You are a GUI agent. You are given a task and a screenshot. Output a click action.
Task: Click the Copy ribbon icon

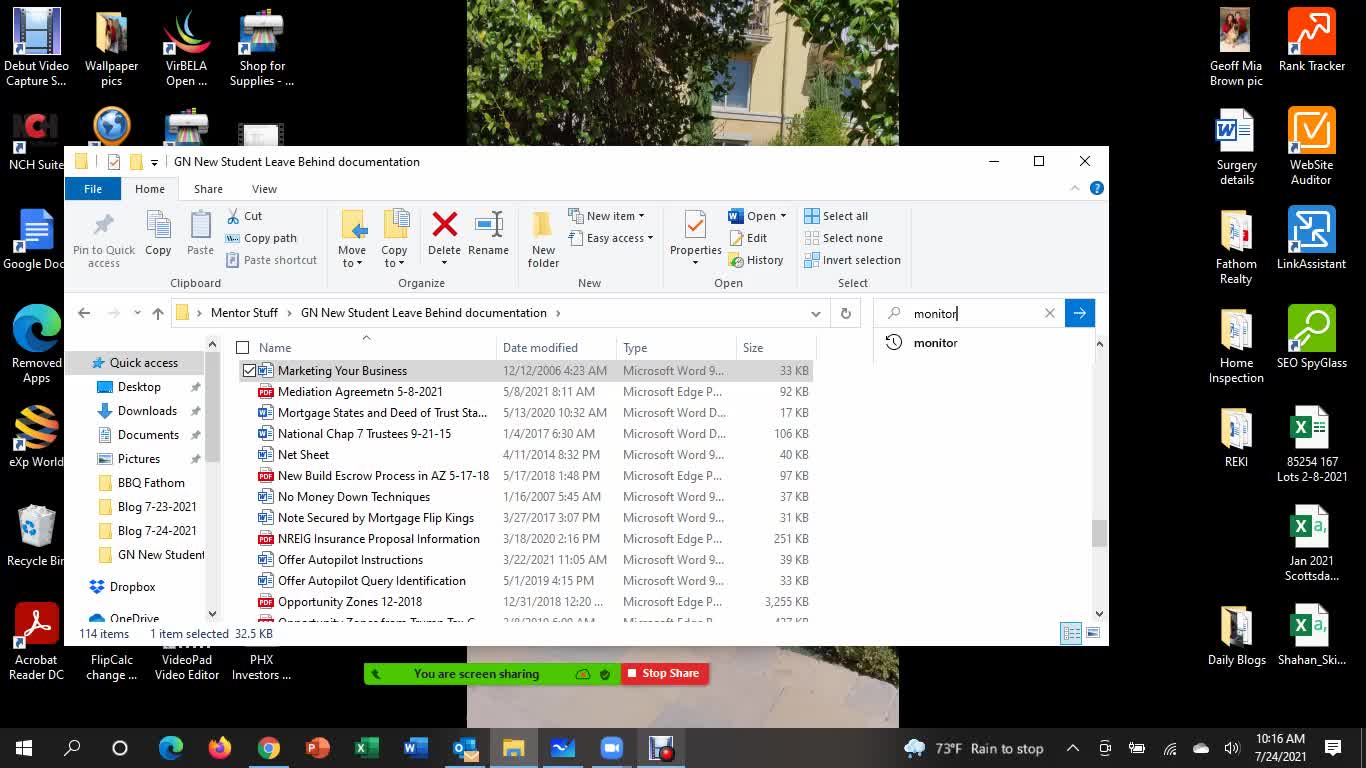(x=158, y=233)
